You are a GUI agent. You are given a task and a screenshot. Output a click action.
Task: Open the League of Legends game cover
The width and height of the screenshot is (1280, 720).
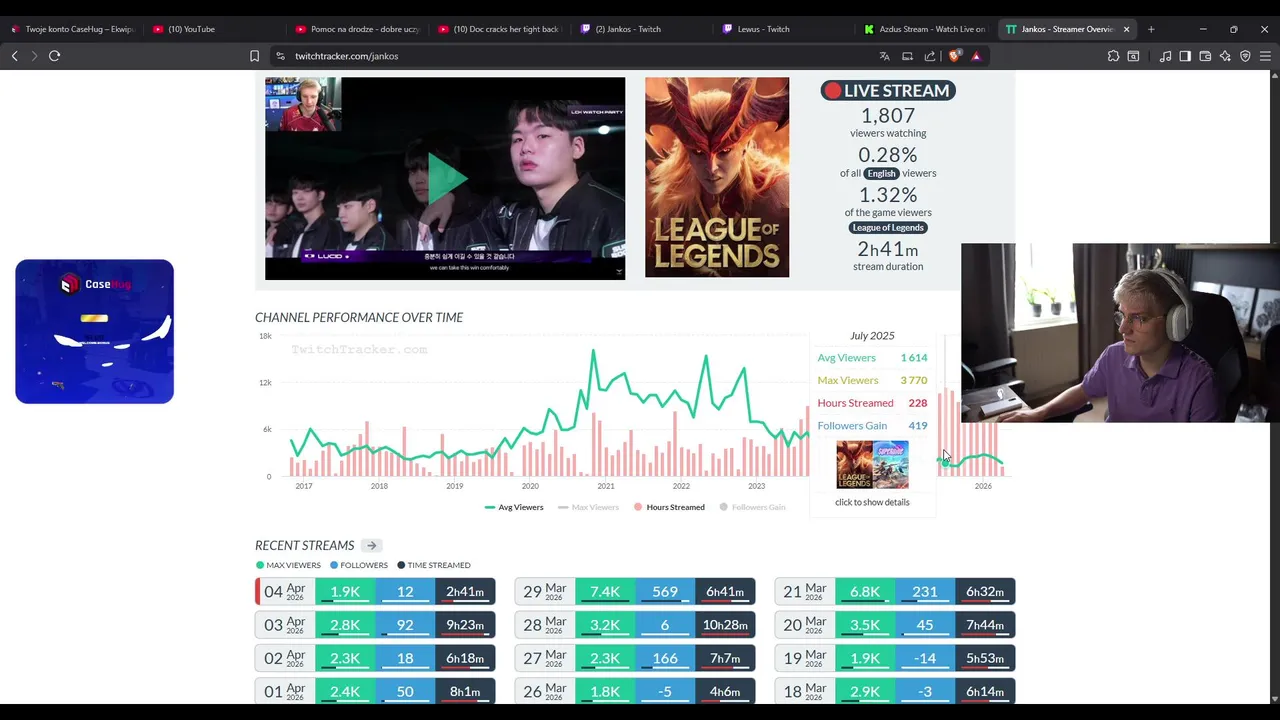pos(717,178)
